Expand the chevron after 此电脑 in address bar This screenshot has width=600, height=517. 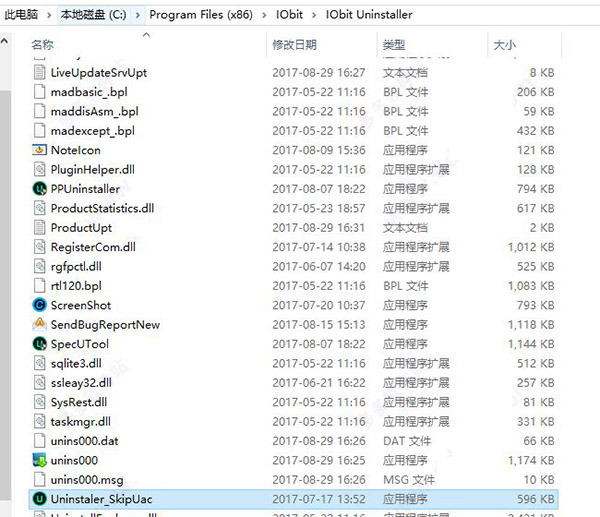(x=49, y=15)
